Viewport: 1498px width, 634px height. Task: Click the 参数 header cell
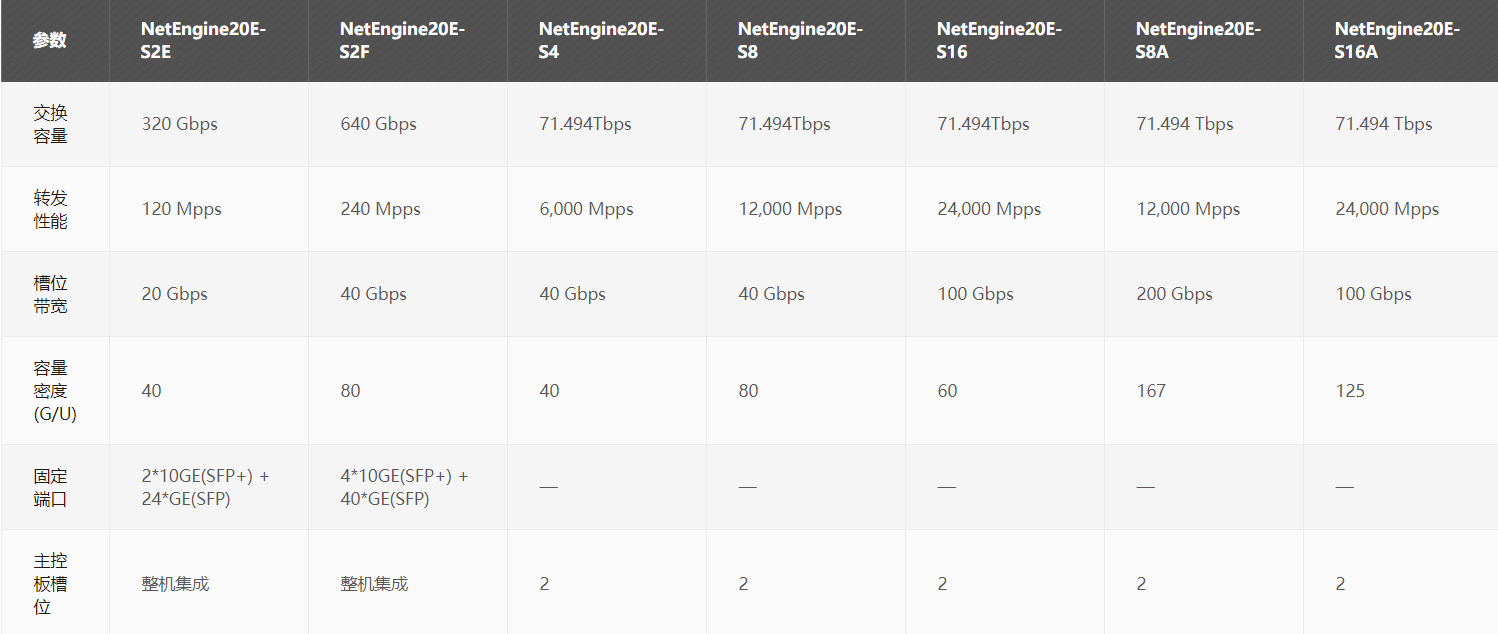pyautogui.click(x=49, y=41)
